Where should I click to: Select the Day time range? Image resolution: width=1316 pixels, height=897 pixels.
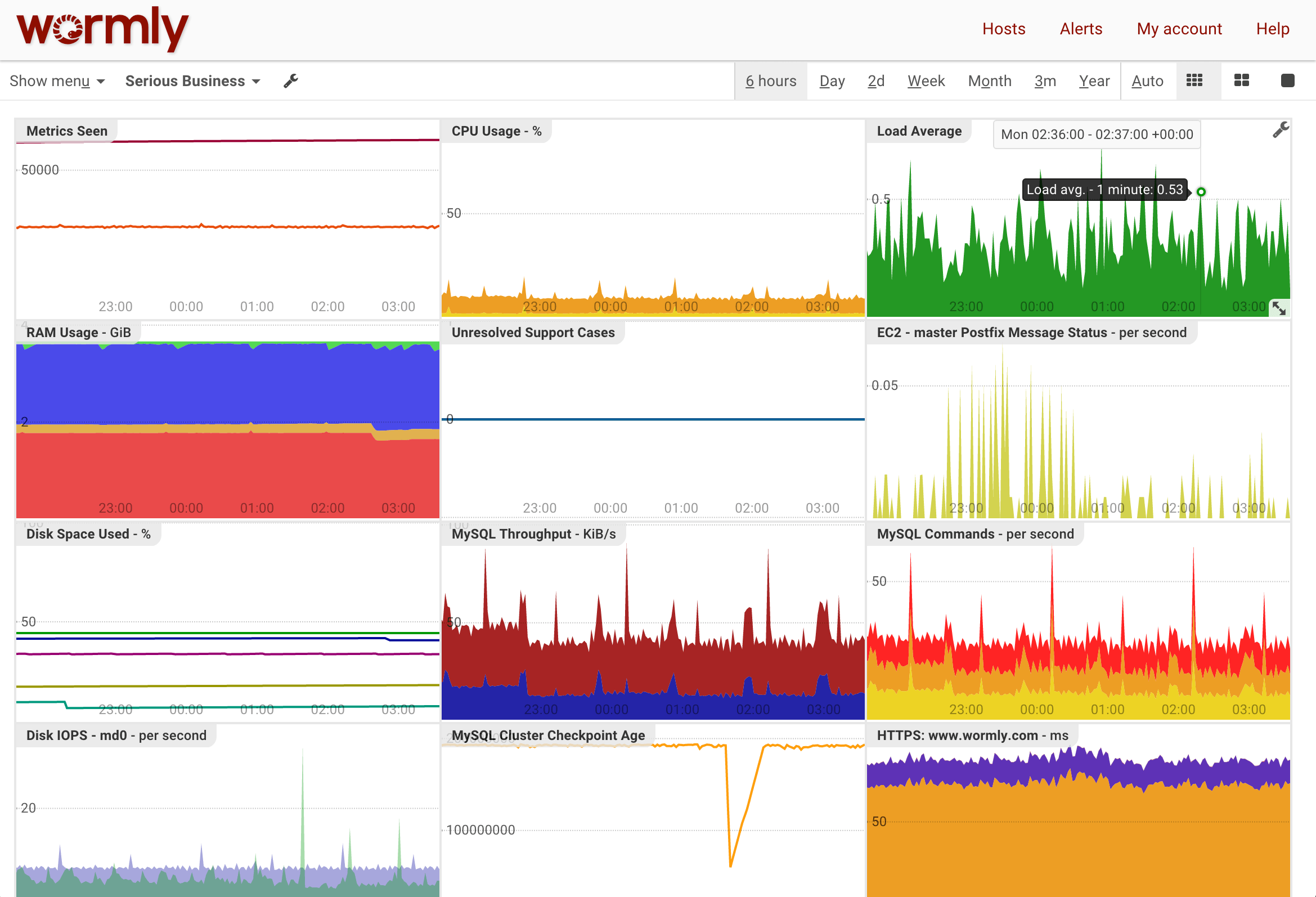(832, 81)
